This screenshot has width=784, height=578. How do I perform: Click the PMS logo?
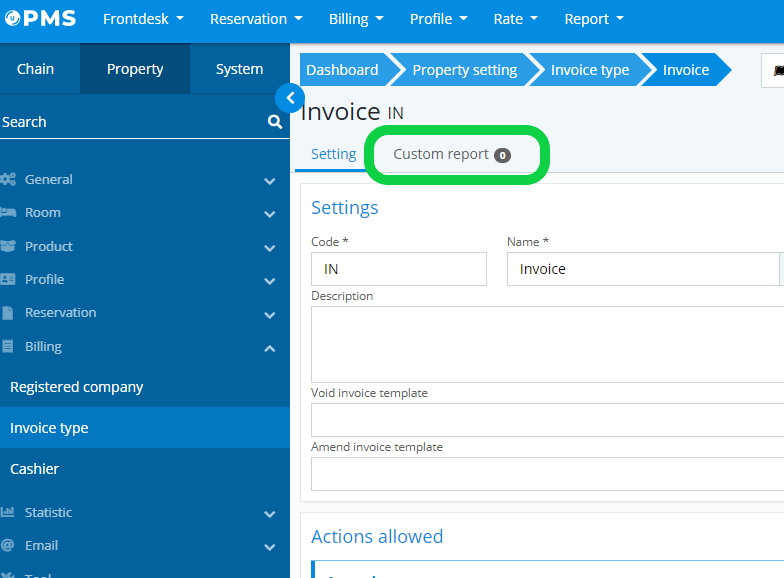click(x=40, y=19)
